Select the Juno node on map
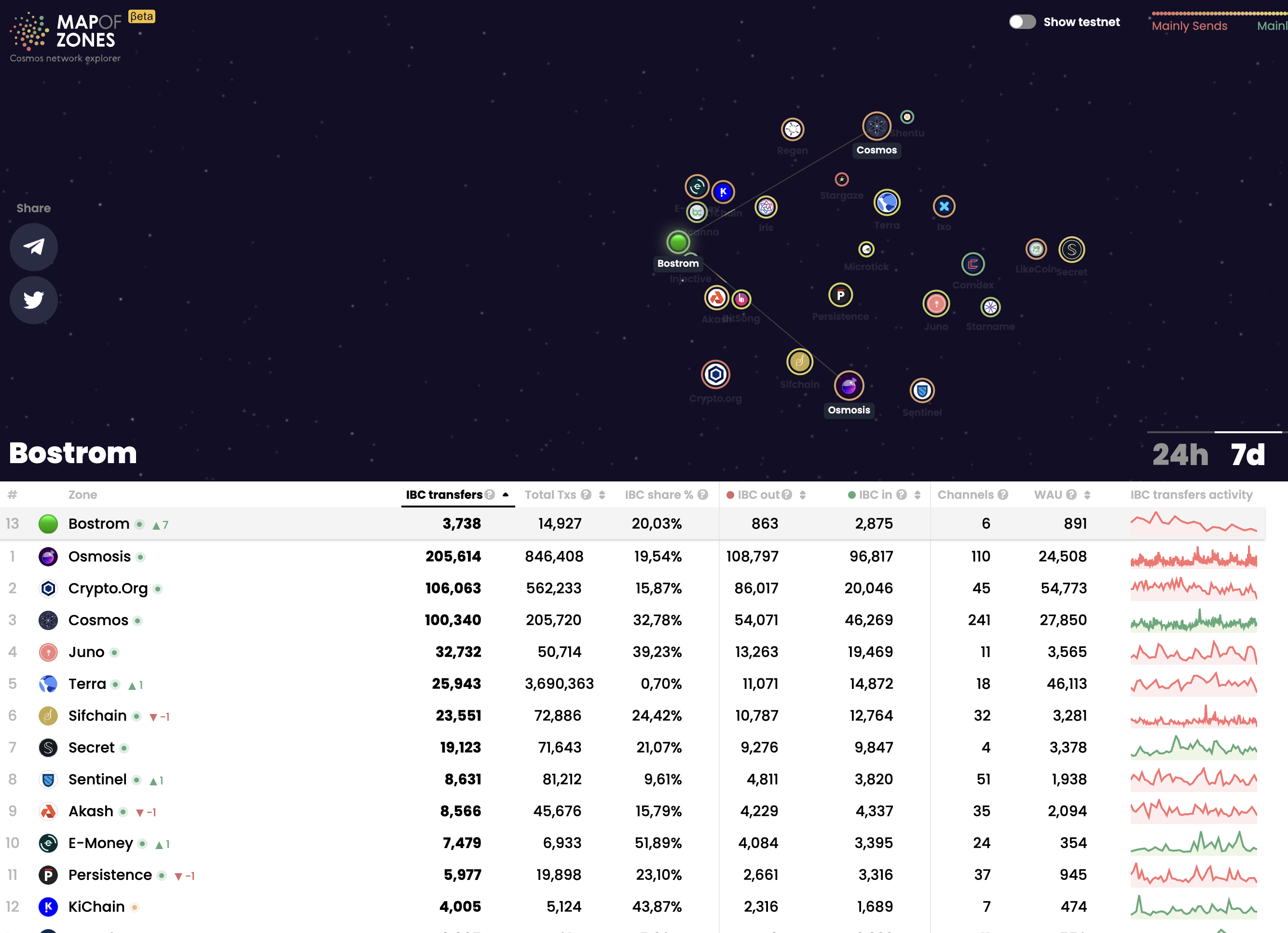1288x933 pixels. [x=935, y=304]
